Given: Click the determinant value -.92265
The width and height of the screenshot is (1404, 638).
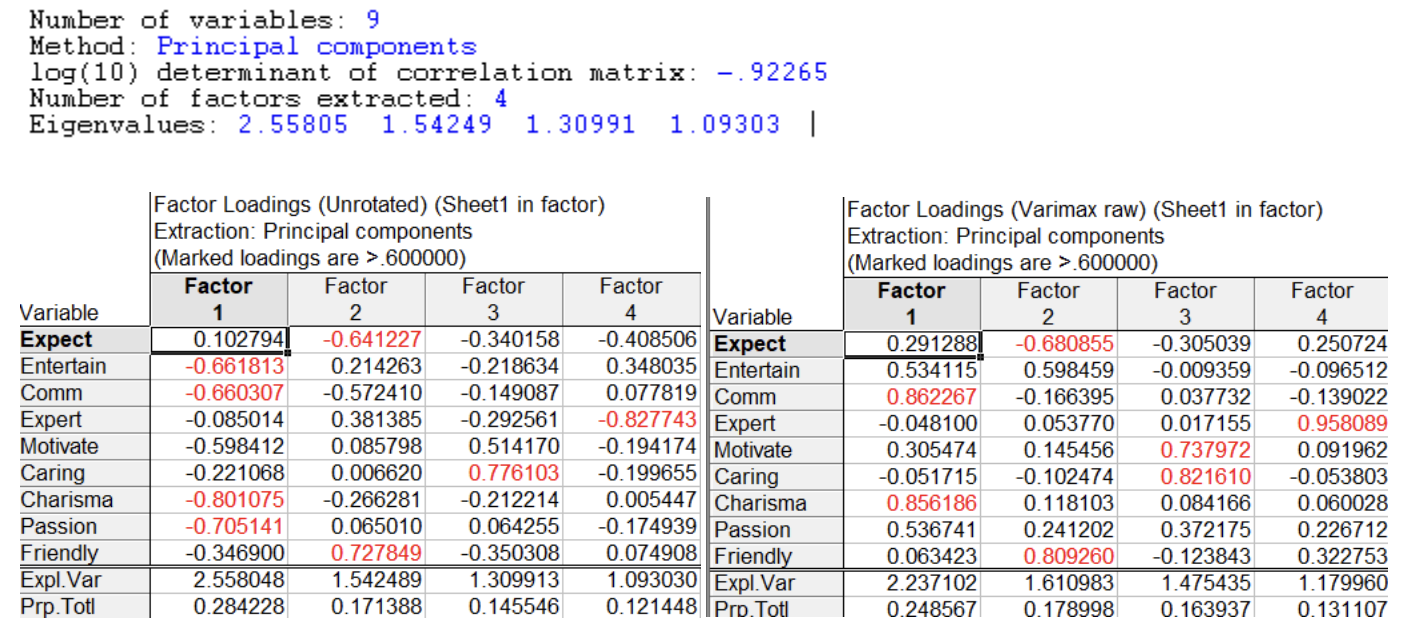Looking at the screenshot, I should [x=772, y=72].
